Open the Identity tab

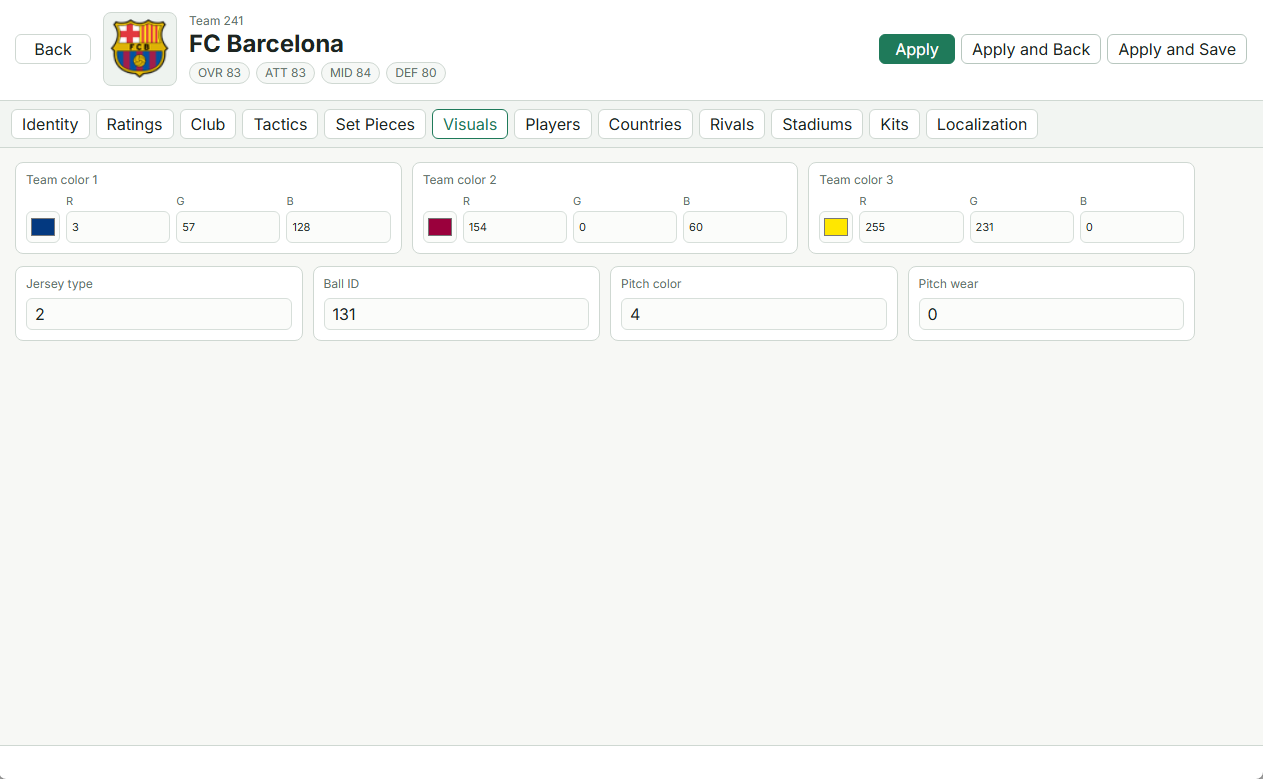point(50,124)
